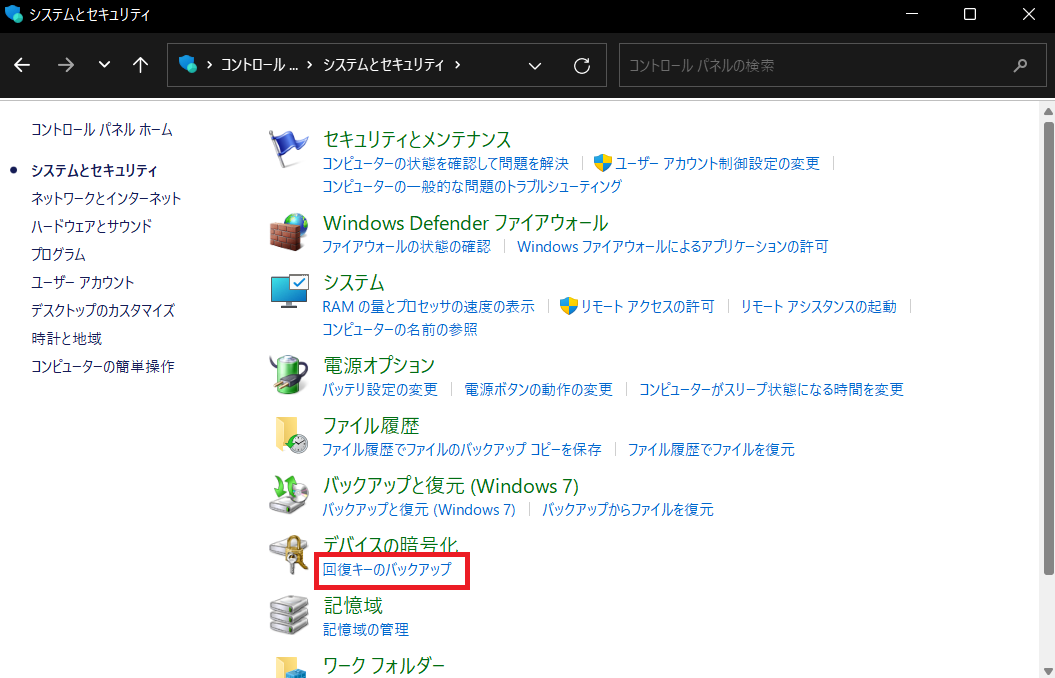This screenshot has width=1055, height=678.
Task: Click the blue flag Security and Maintenance icon
Action: coord(289,149)
